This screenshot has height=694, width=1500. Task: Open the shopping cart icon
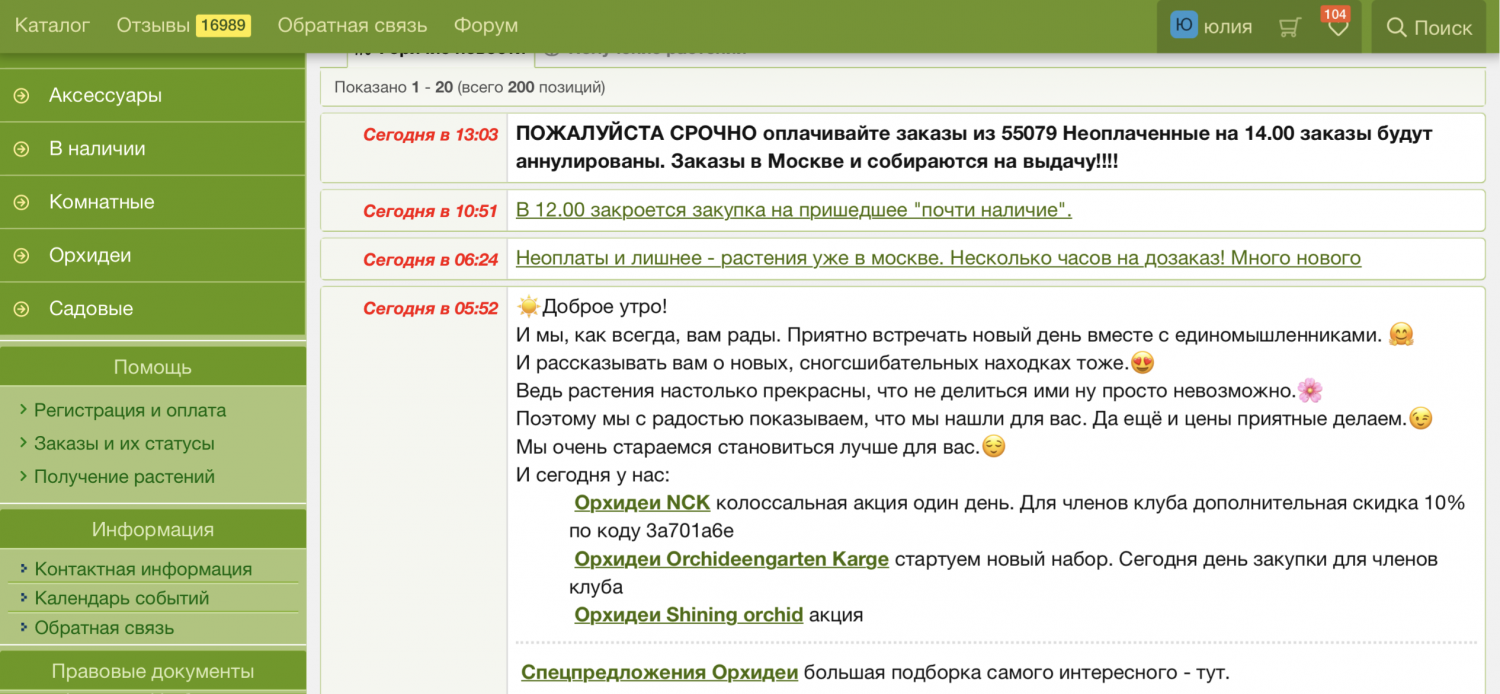click(1290, 27)
